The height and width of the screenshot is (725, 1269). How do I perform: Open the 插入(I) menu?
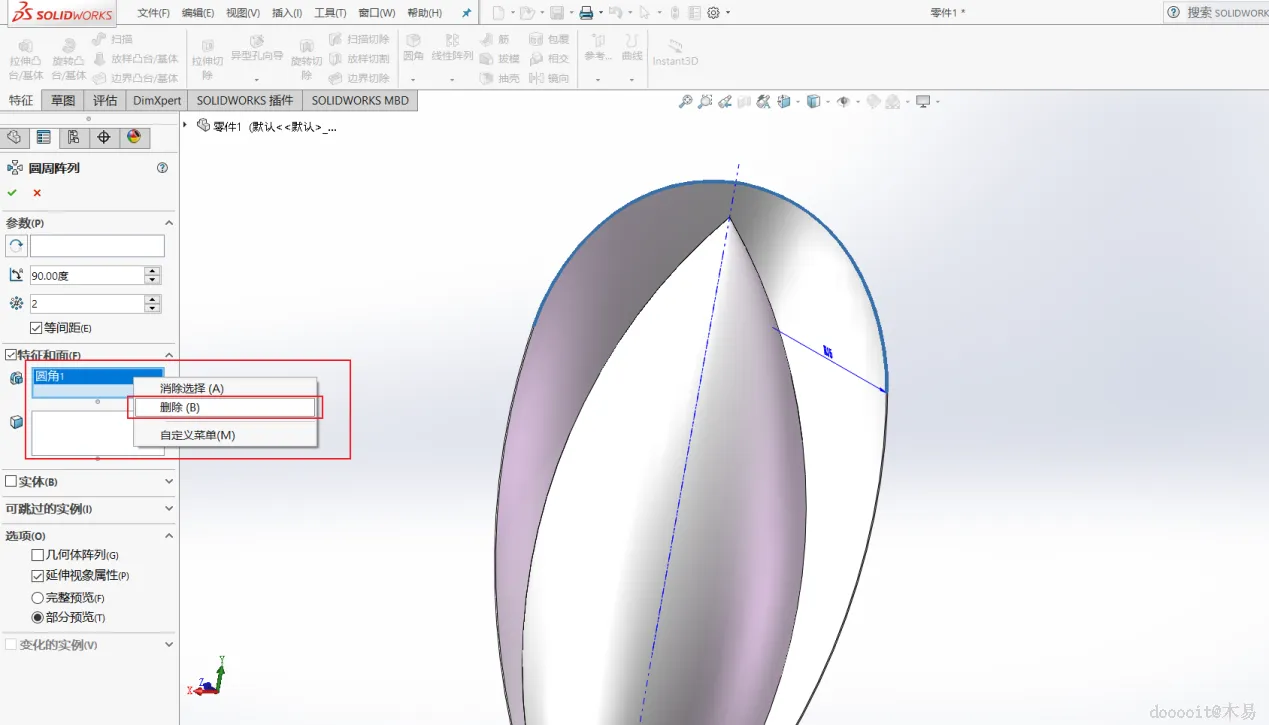[287, 13]
